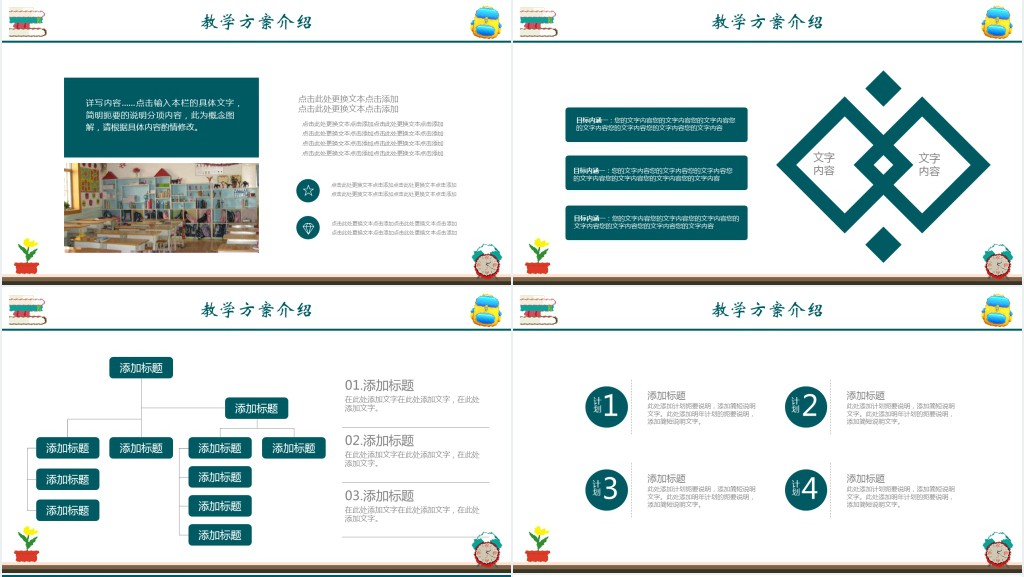Select the 计划 1 numbered circle

(607, 406)
